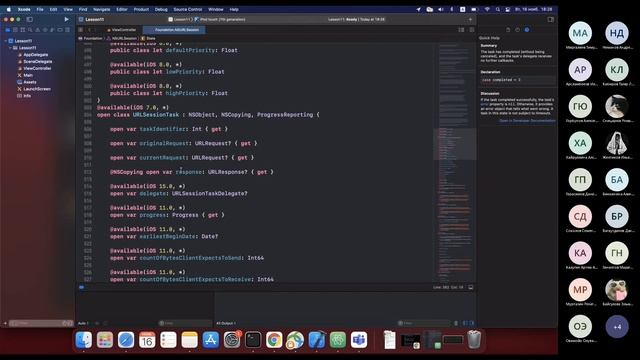Open the Debug menu
640x360 pixels.
pos(161,9)
